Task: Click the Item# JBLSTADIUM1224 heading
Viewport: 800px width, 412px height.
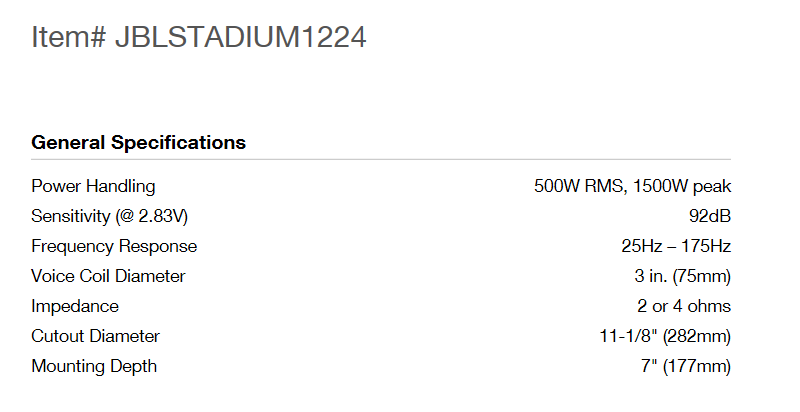Action: [x=199, y=38]
